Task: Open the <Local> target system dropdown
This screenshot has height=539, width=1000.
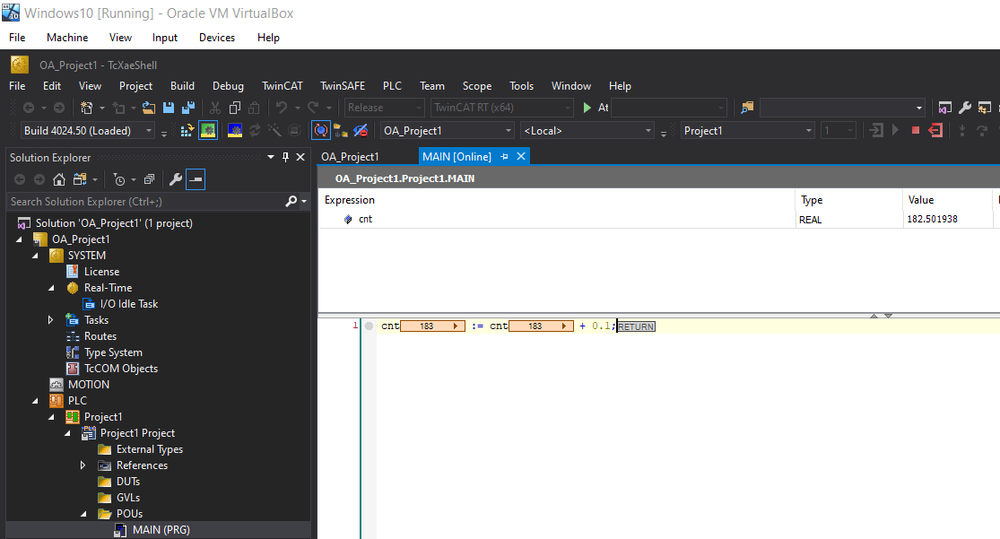Action: tap(587, 131)
